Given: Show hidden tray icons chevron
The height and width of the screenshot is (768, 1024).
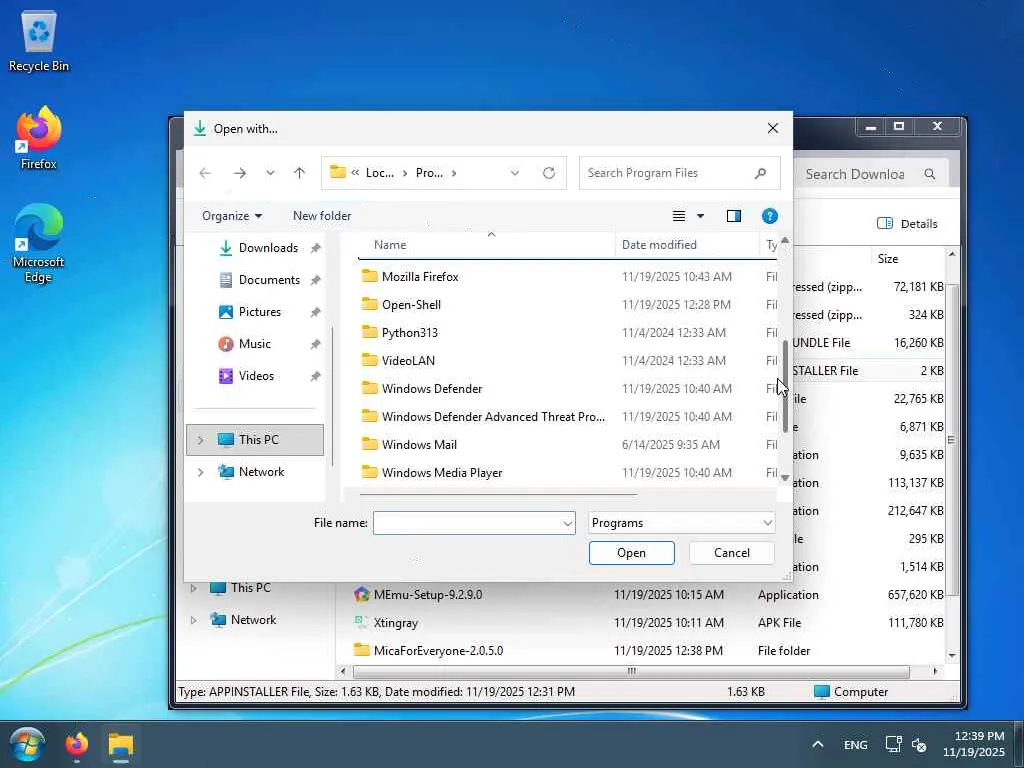Looking at the screenshot, I should tap(818, 744).
